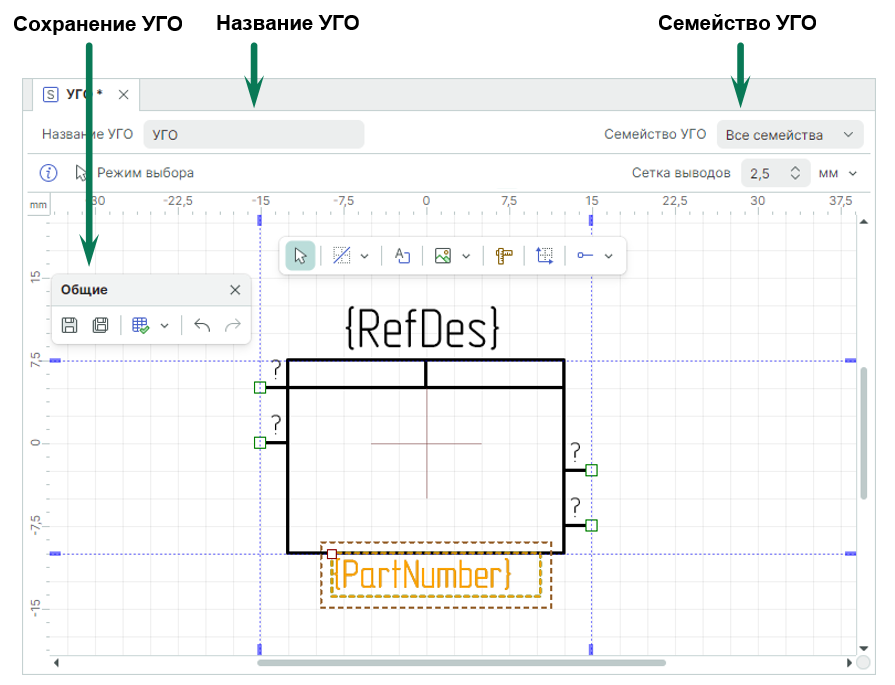Close the УГО tab

coord(123,95)
